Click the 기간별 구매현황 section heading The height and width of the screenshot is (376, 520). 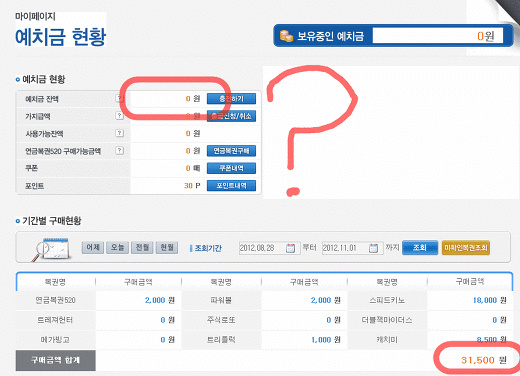(52, 221)
